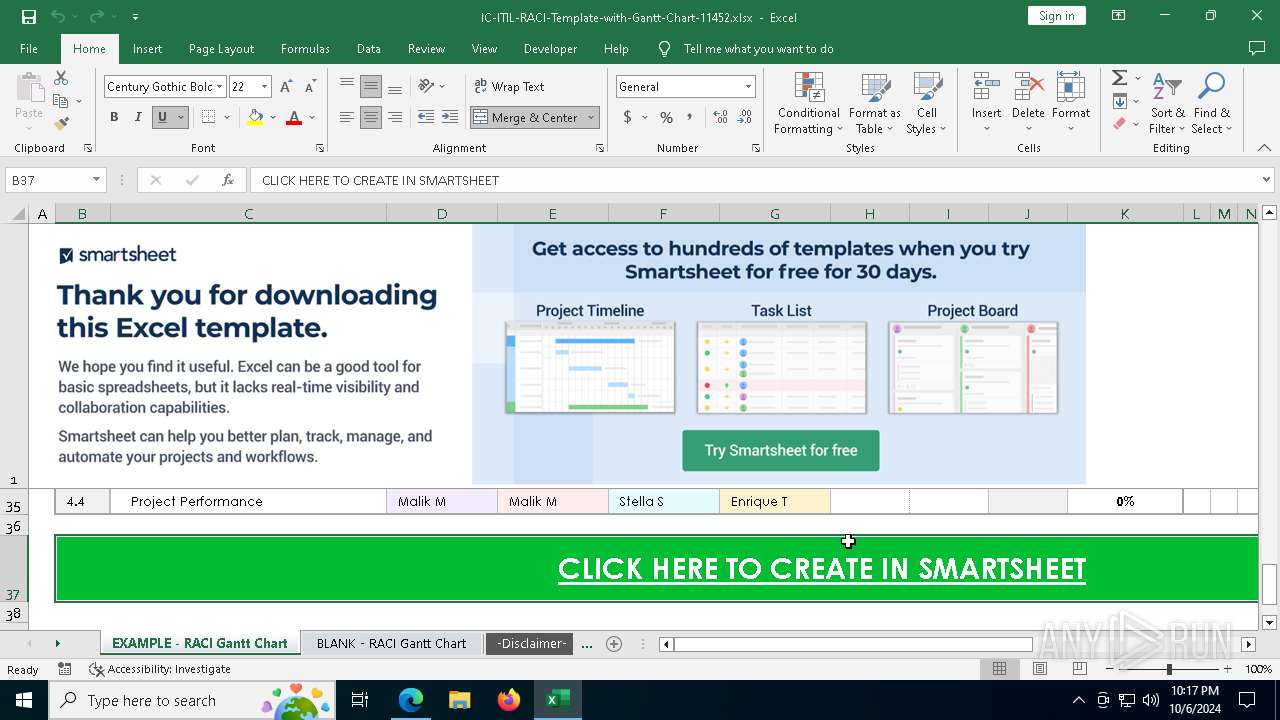Adjust the zoom level slider
1280x720 pixels.
[1168, 669]
